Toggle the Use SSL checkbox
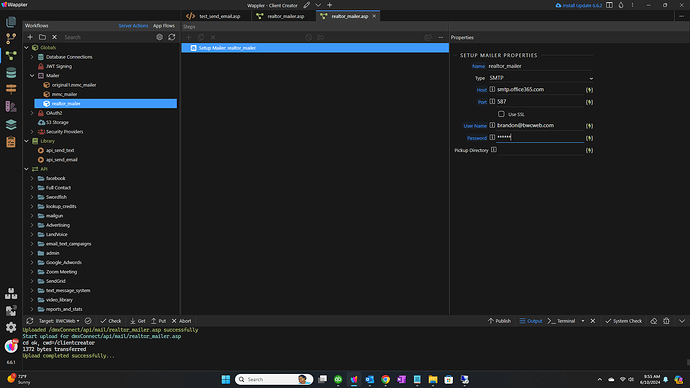Viewport: 690px width, 388px height. coord(501,114)
